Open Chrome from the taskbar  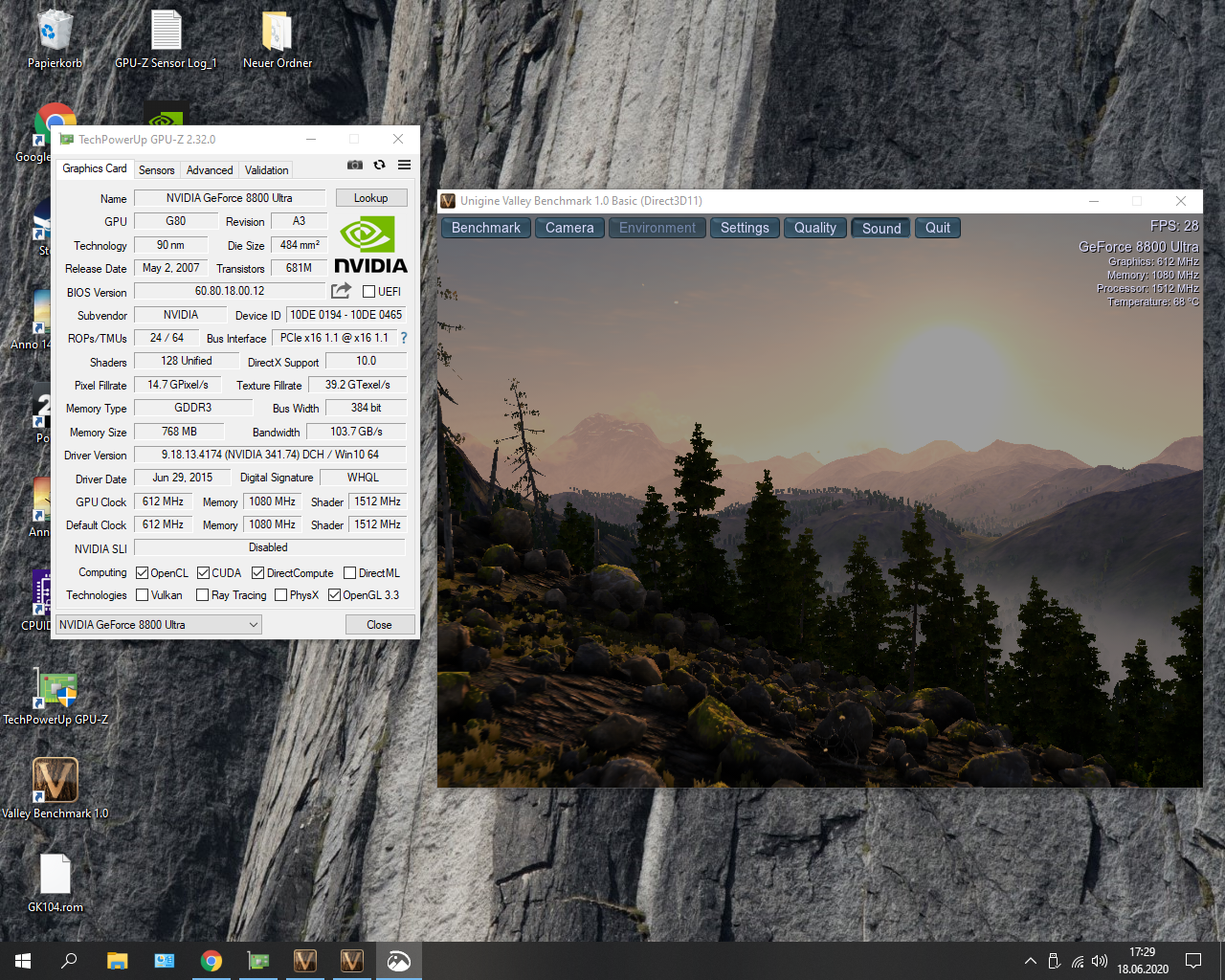[x=212, y=961]
